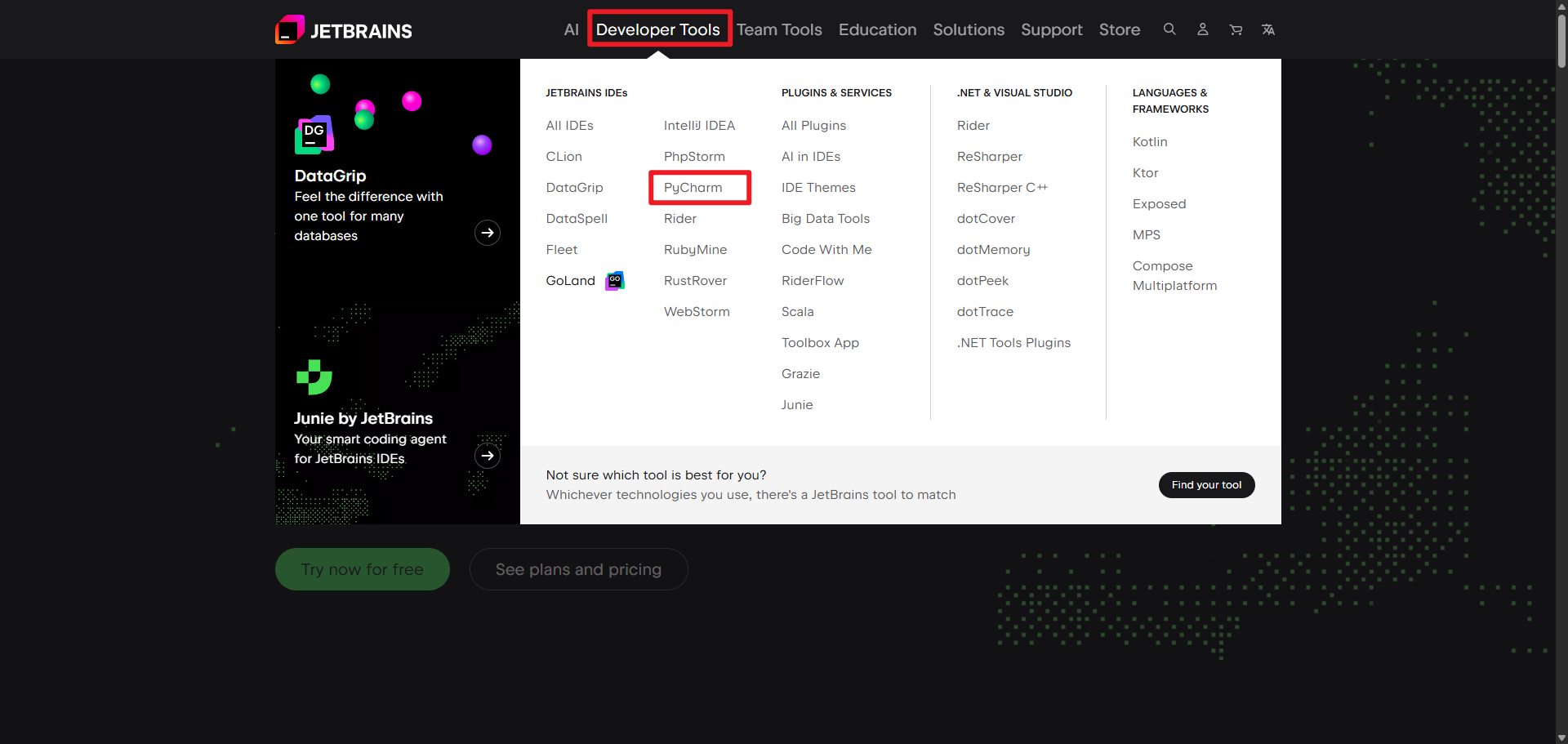Open the CLion link

click(564, 157)
